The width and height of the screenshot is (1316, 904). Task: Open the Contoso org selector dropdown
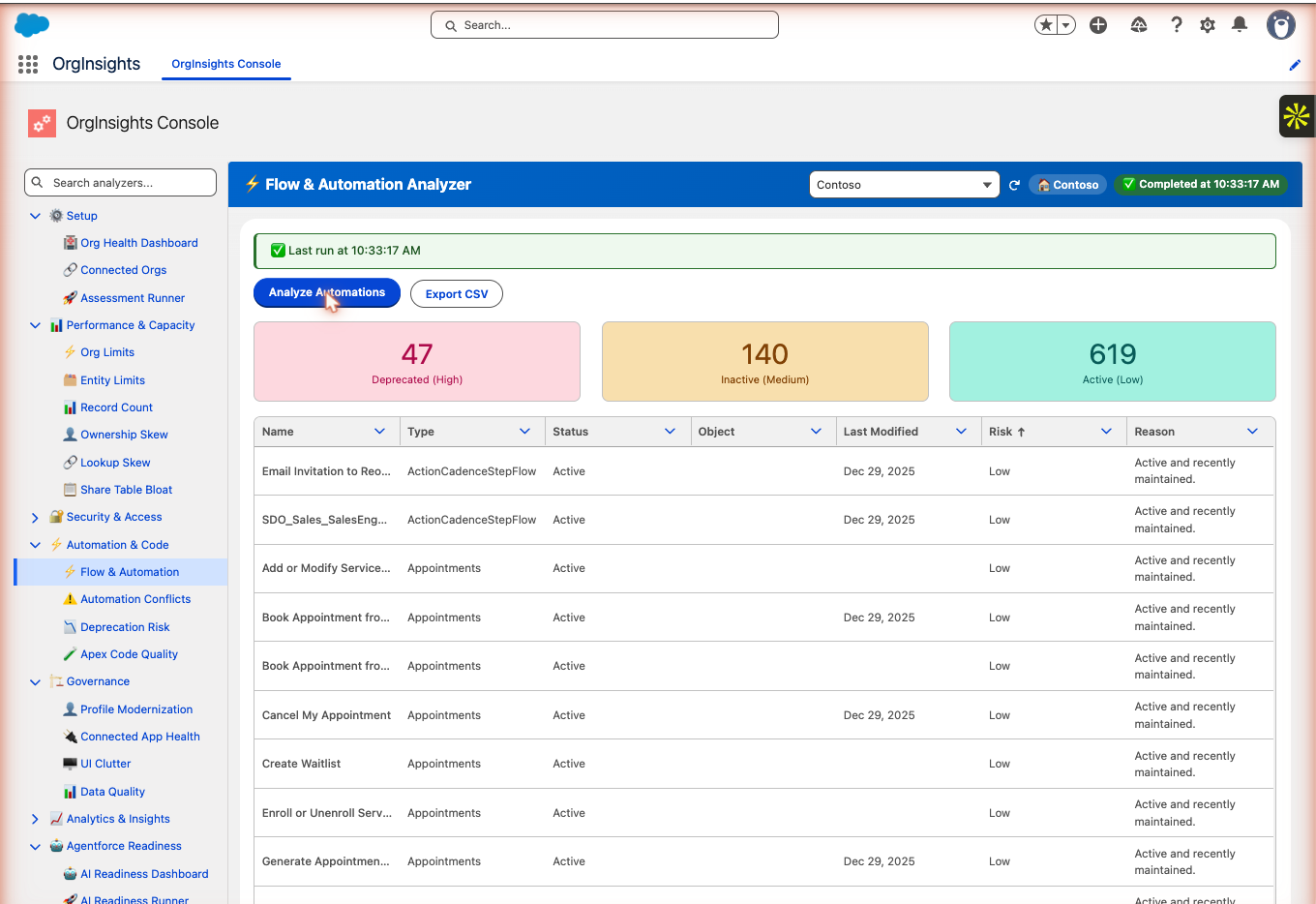click(x=904, y=185)
